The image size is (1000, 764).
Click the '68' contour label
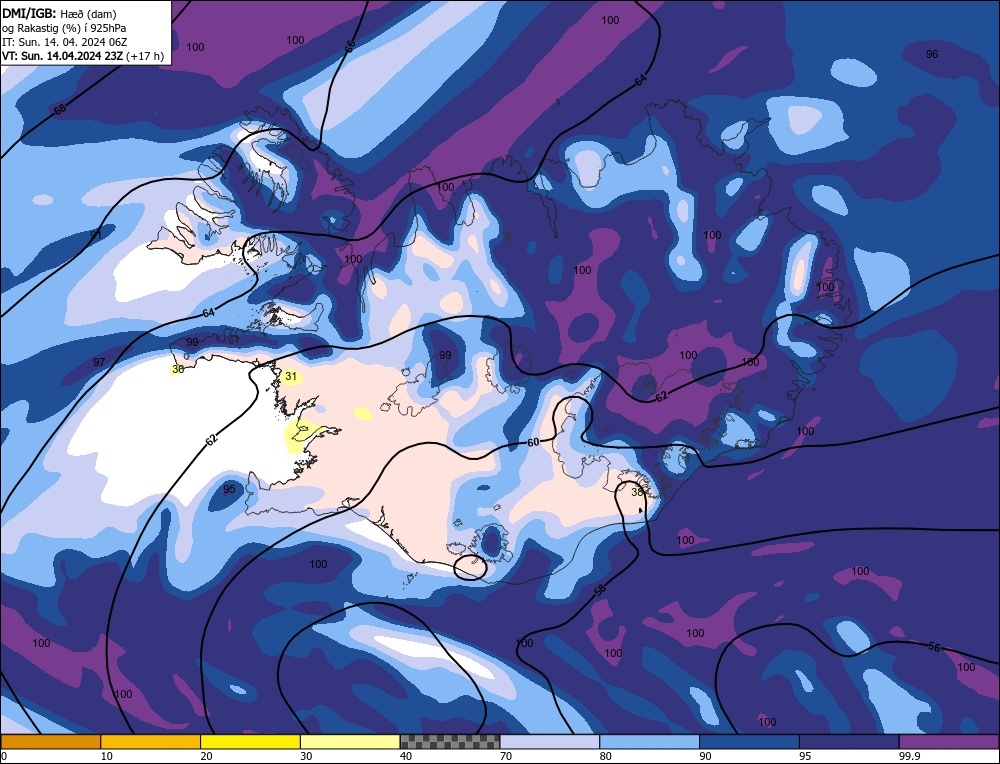pyautogui.click(x=60, y=110)
